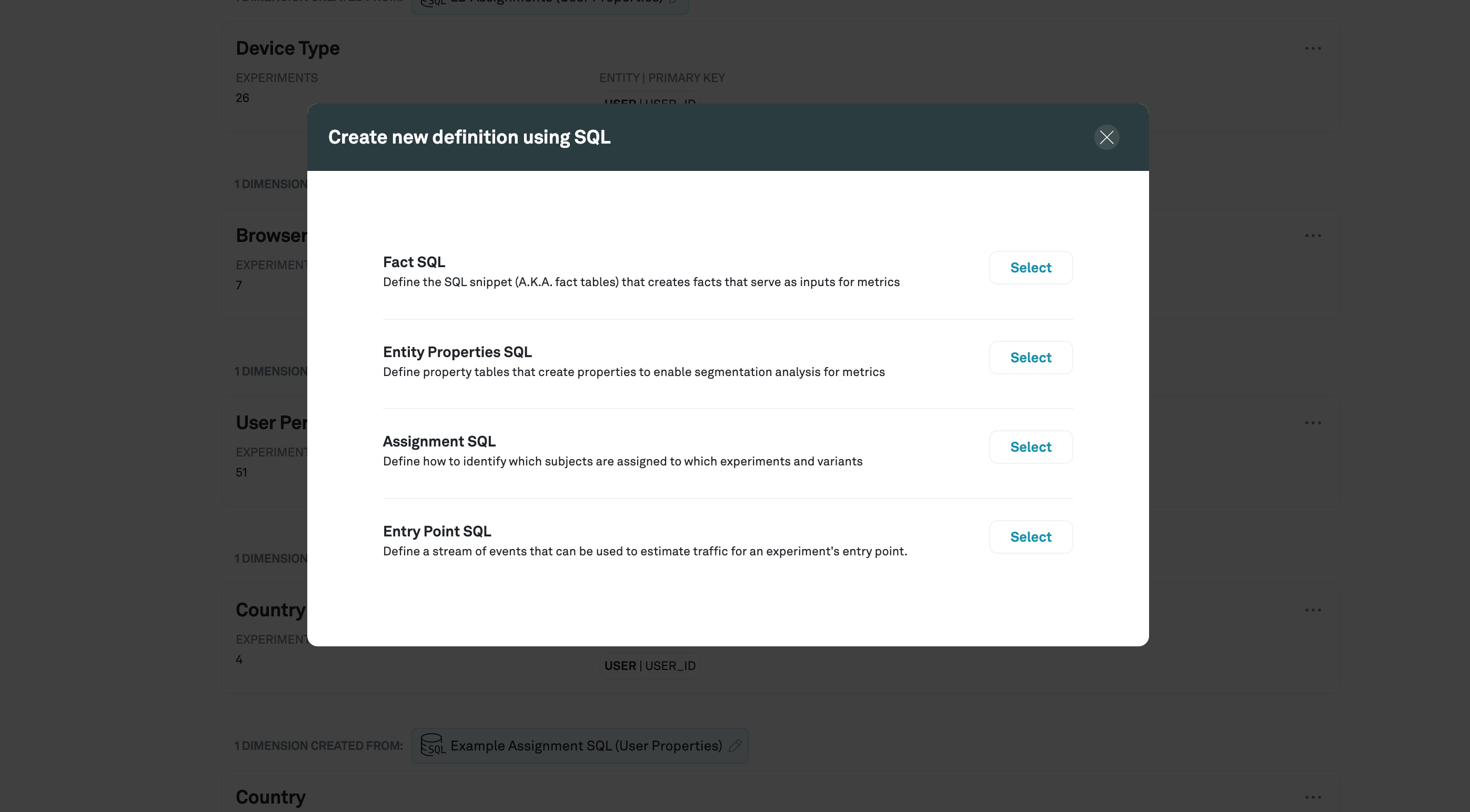Select the Fact SQL definition option
1470x812 pixels.
pos(1031,268)
